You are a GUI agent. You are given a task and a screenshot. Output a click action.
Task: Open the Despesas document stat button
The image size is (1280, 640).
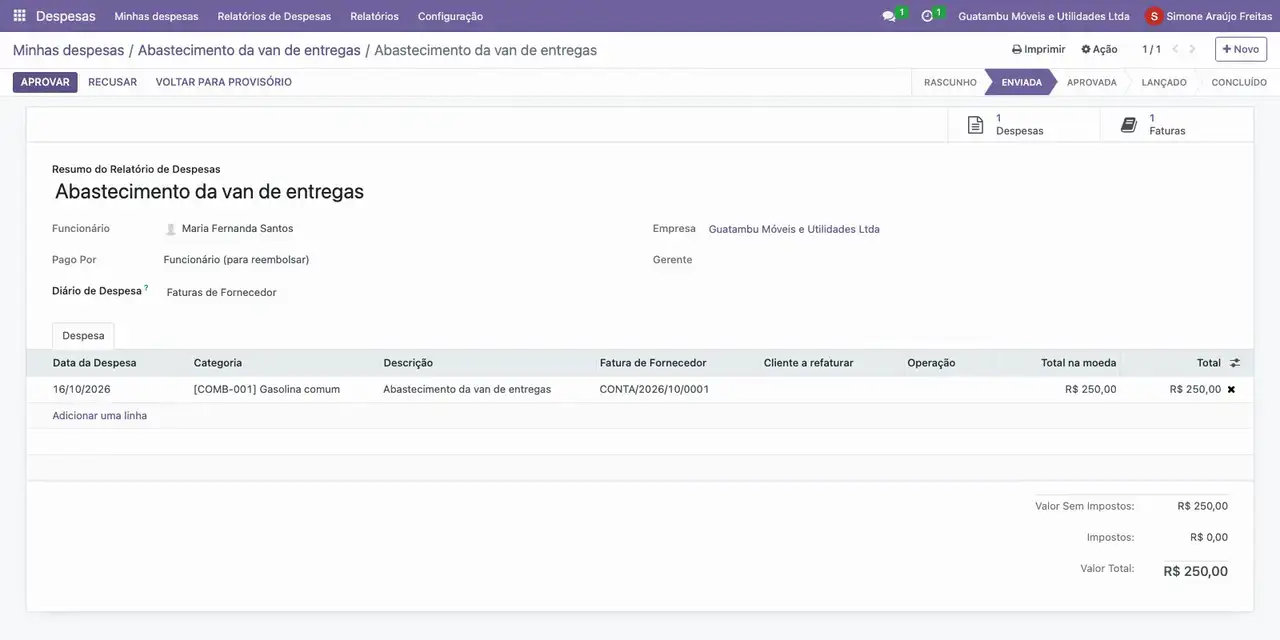(x=1023, y=125)
